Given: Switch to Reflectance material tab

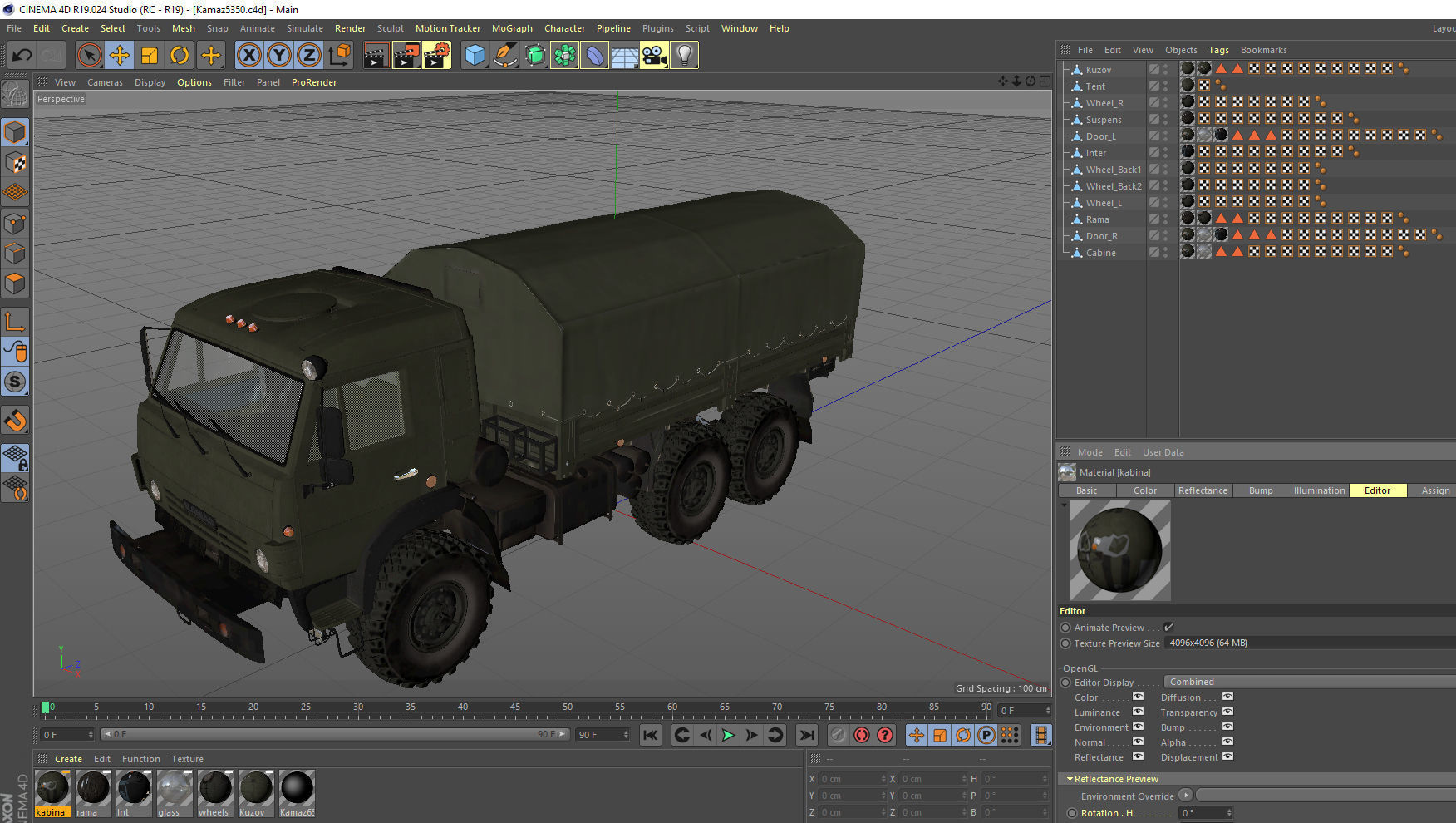Looking at the screenshot, I should [x=1203, y=490].
